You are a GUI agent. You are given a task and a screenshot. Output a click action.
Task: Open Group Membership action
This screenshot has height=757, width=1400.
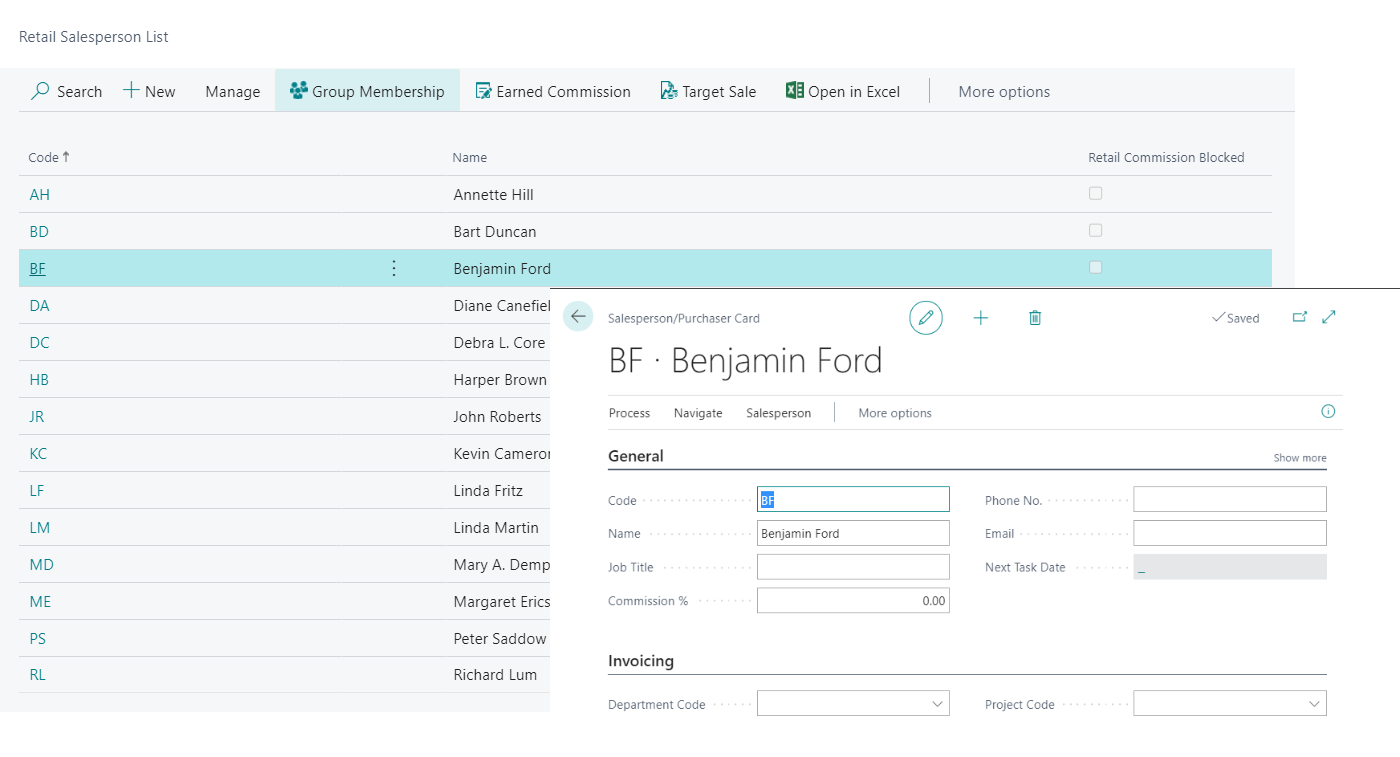pos(367,91)
